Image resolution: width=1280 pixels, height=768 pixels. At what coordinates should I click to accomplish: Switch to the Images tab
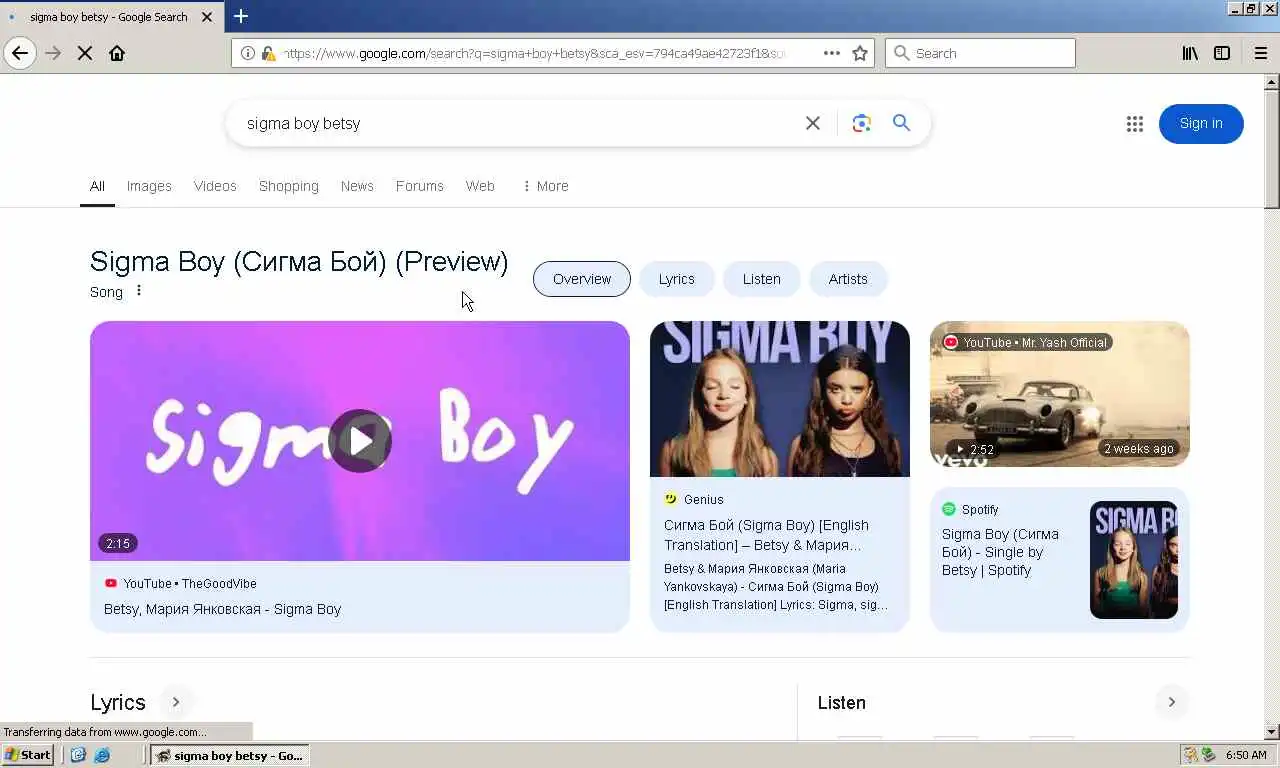coord(149,186)
